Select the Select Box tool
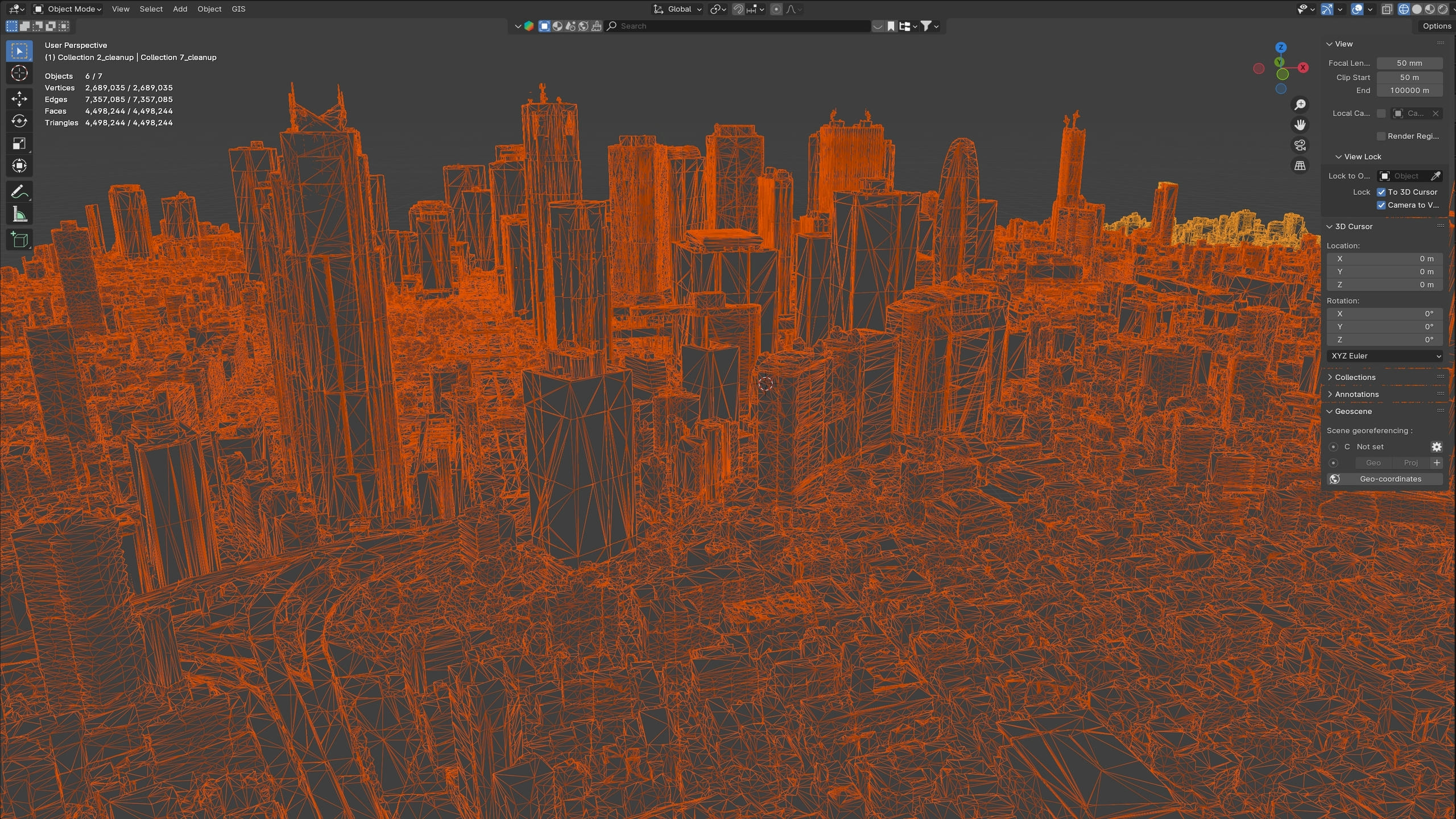 pyautogui.click(x=19, y=51)
